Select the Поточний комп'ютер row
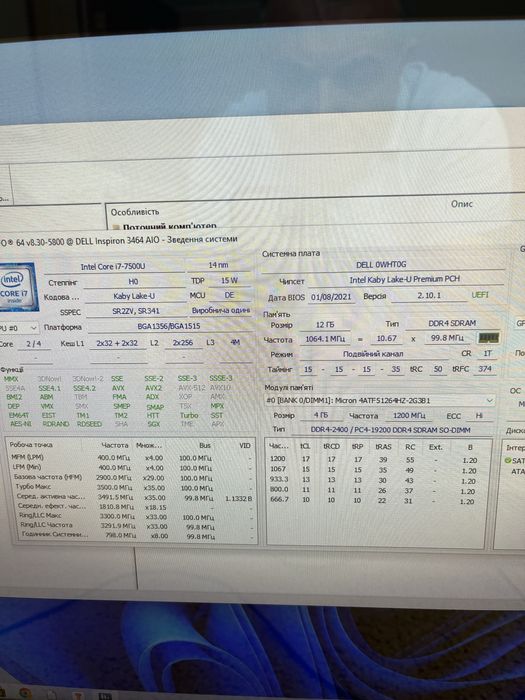This screenshot has height=700, width=525. (170, 227)
